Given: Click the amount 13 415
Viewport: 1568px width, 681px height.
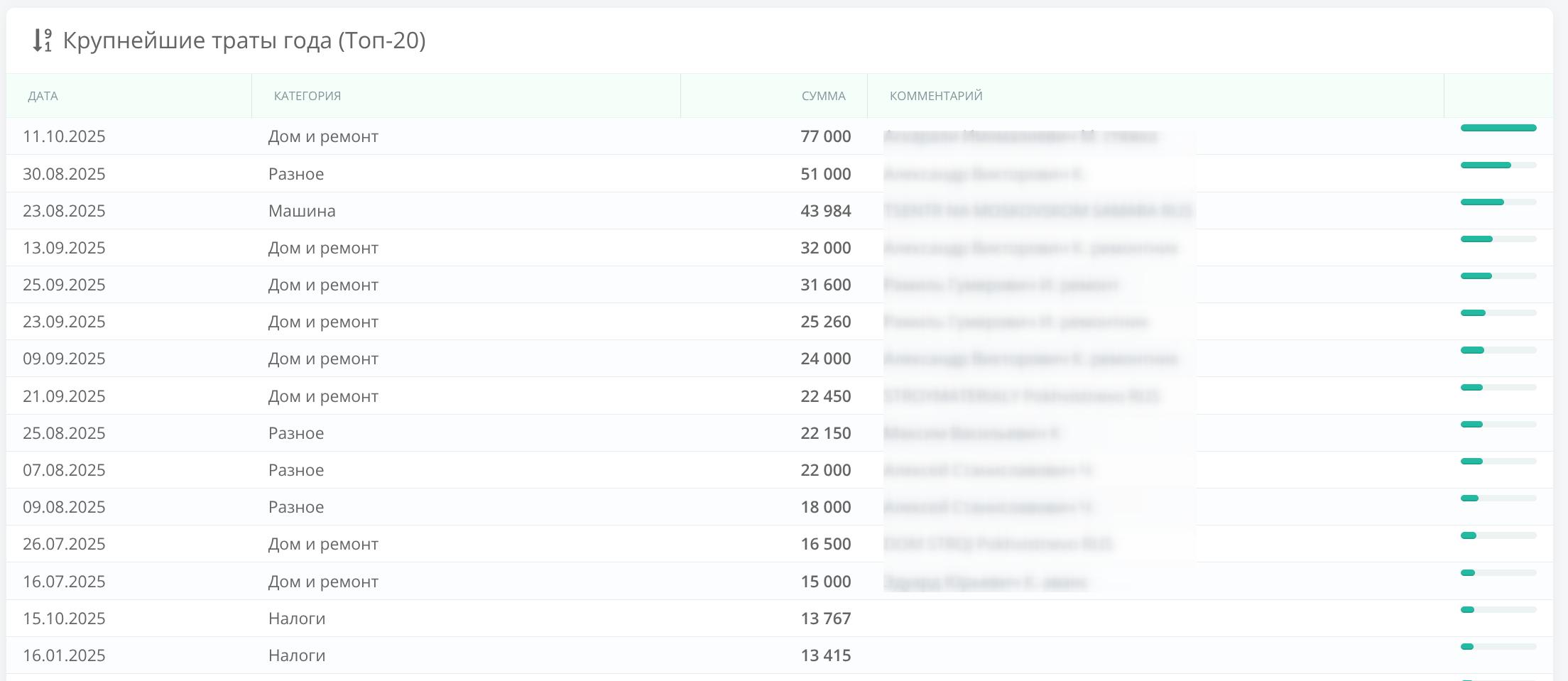Looking at the screenshot, I should pyautogui.click(x=825, y=655).
